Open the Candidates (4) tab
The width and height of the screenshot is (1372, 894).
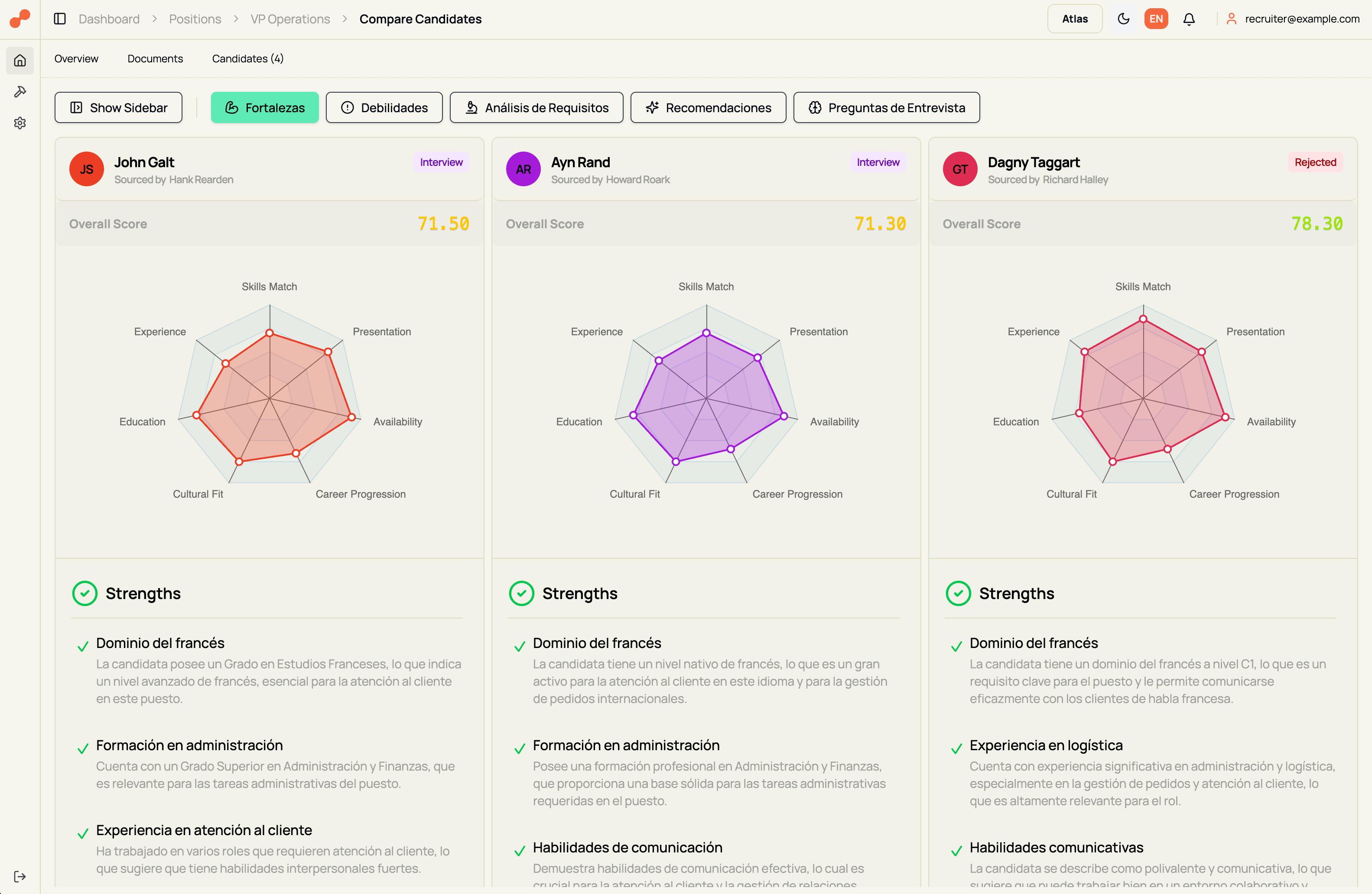point(247,58)
